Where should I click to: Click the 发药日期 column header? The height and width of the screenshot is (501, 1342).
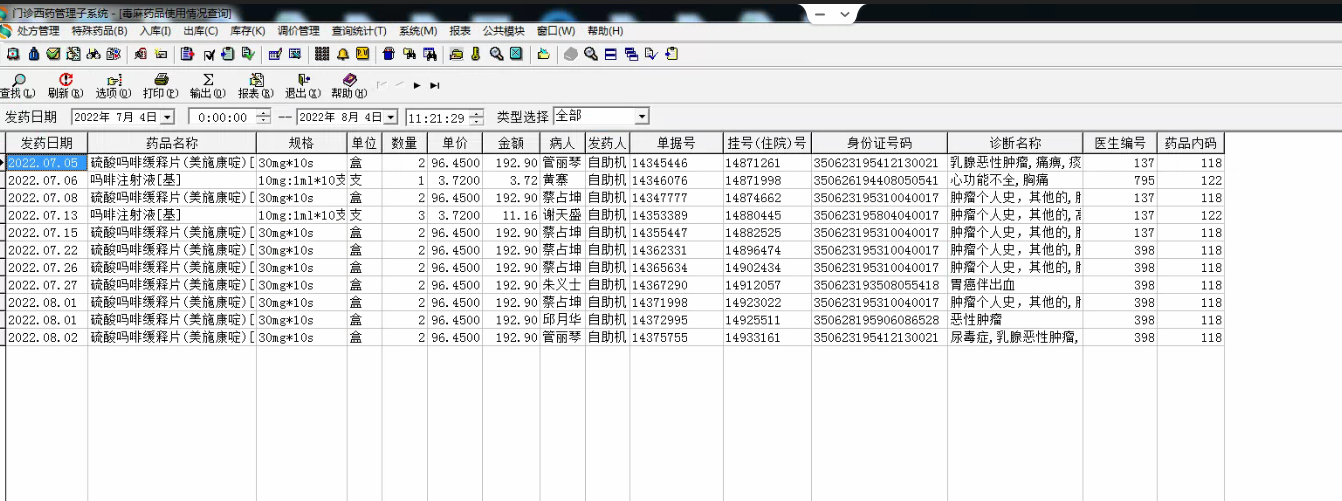(x=46, y=143)
